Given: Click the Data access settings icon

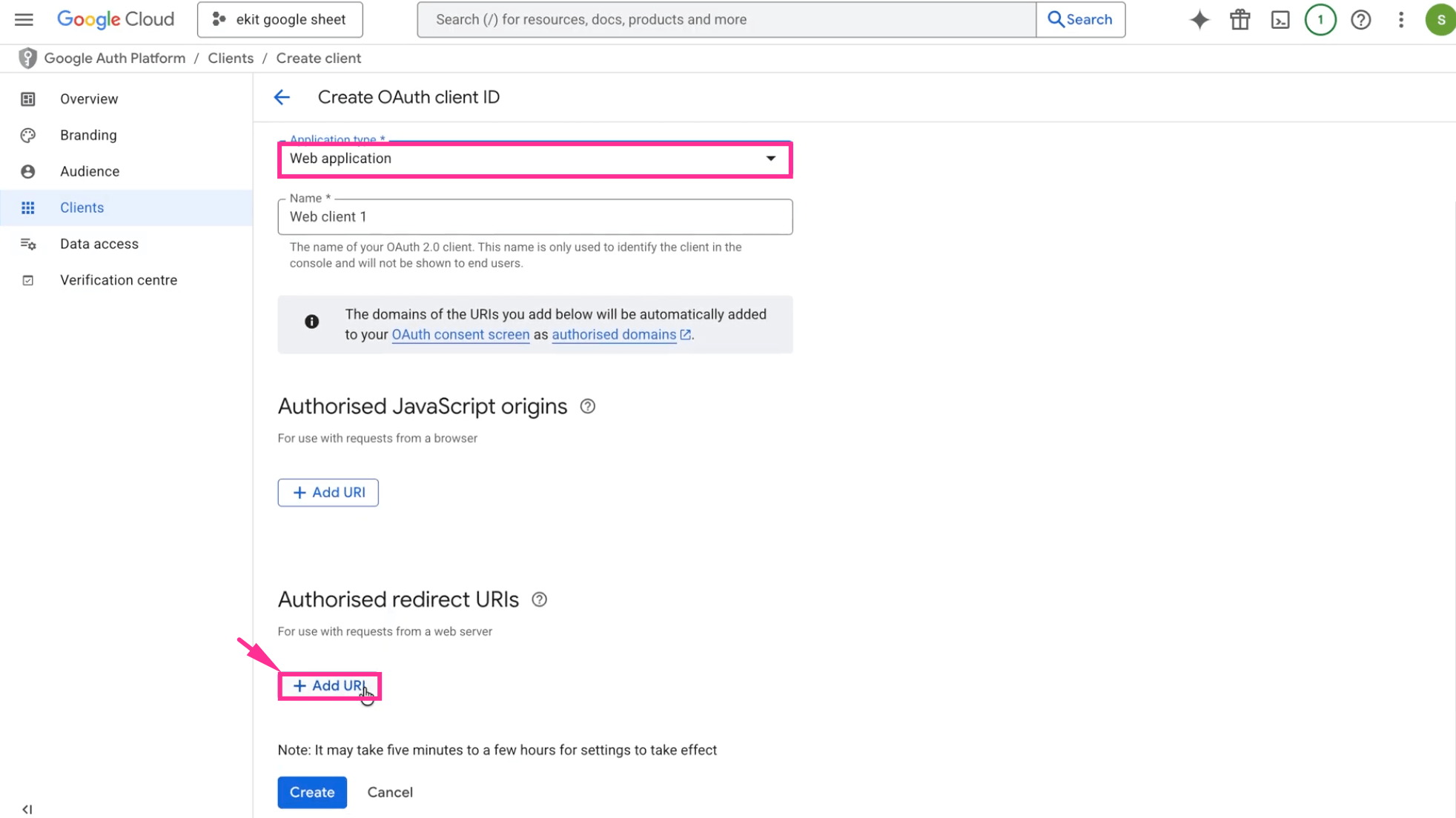Looking at the screenshot, I should [x=28, y=245].
